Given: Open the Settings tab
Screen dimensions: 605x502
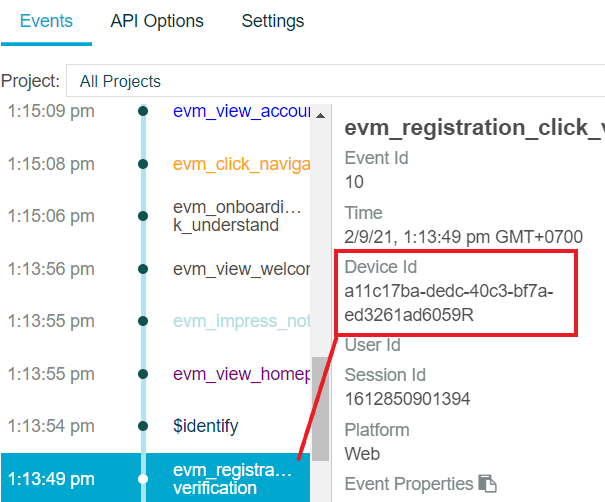Looking at the screenshot, I should (273, 21).
